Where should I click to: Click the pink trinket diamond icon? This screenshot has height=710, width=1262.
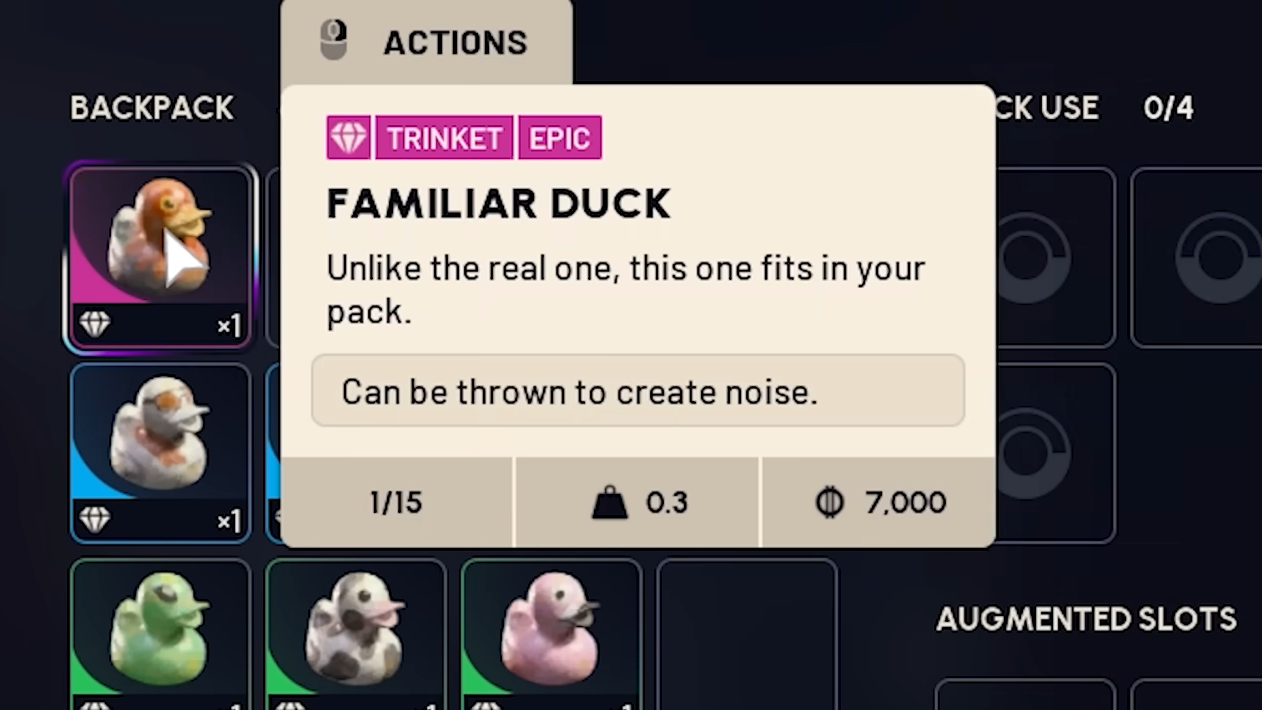coord(348,138)
